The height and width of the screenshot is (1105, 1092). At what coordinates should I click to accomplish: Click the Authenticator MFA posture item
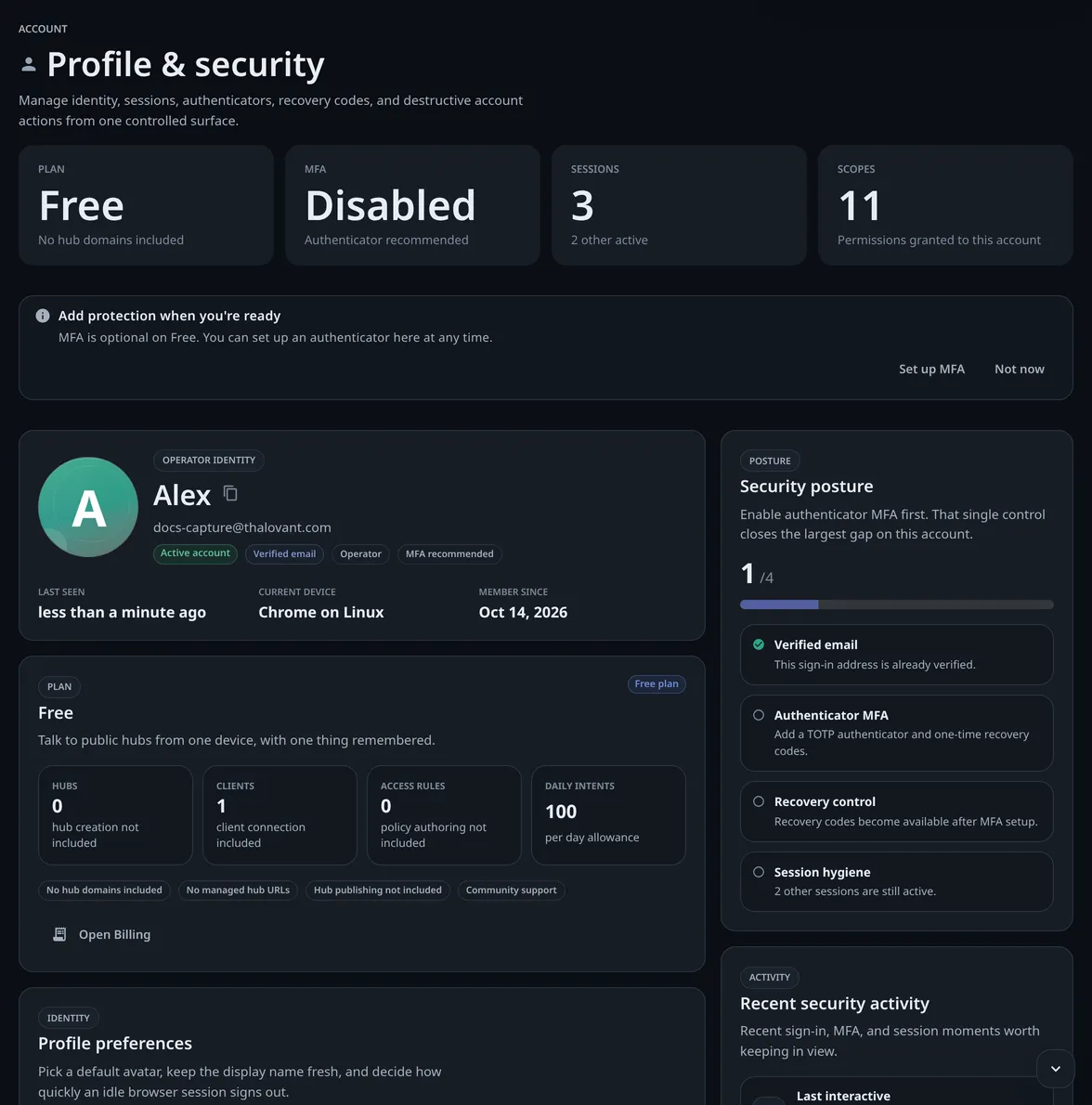point(896,733)
